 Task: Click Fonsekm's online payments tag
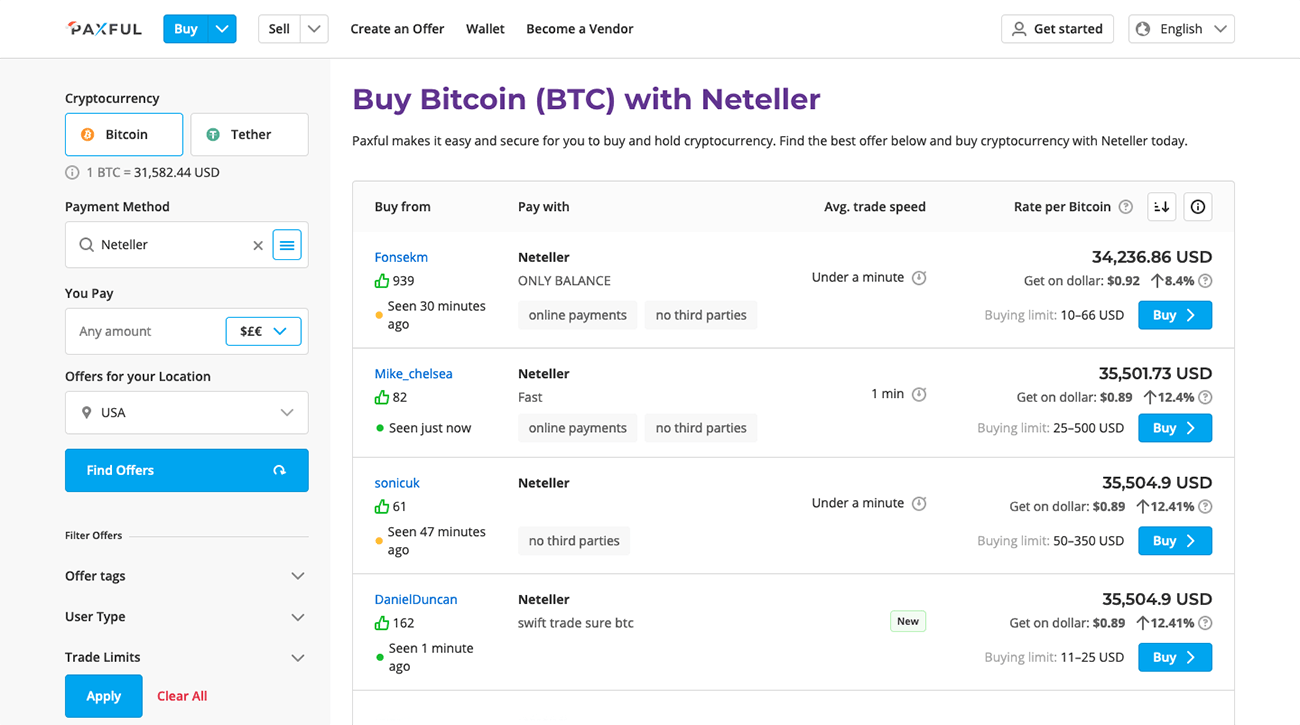(577, 315)
